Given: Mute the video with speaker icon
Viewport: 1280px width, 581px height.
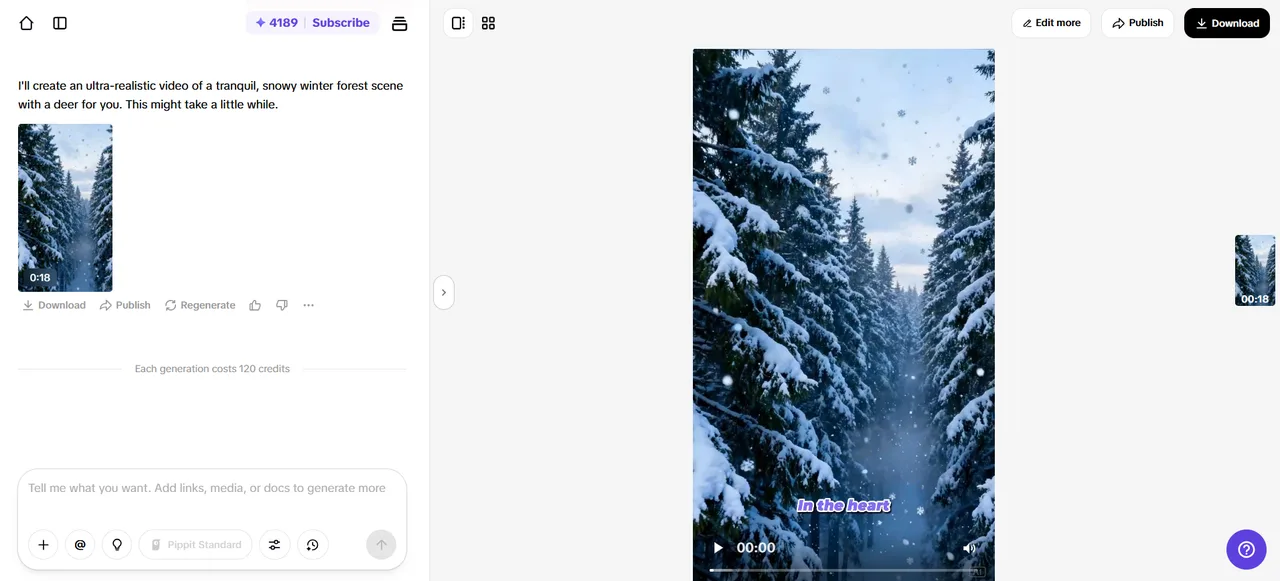Looking at the screenshot, I should tap(969, 548).
